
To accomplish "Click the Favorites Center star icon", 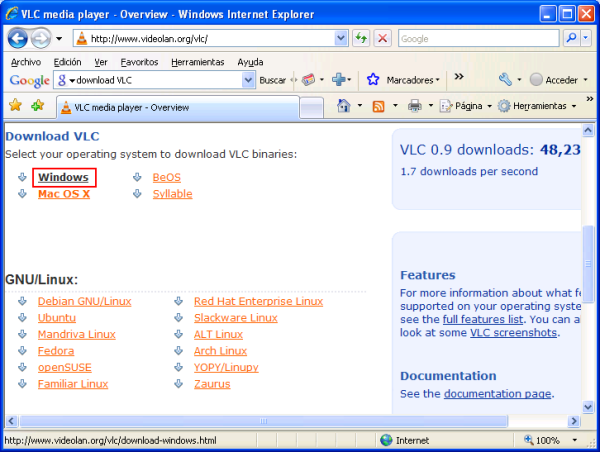I will click(x=15, y=105).
